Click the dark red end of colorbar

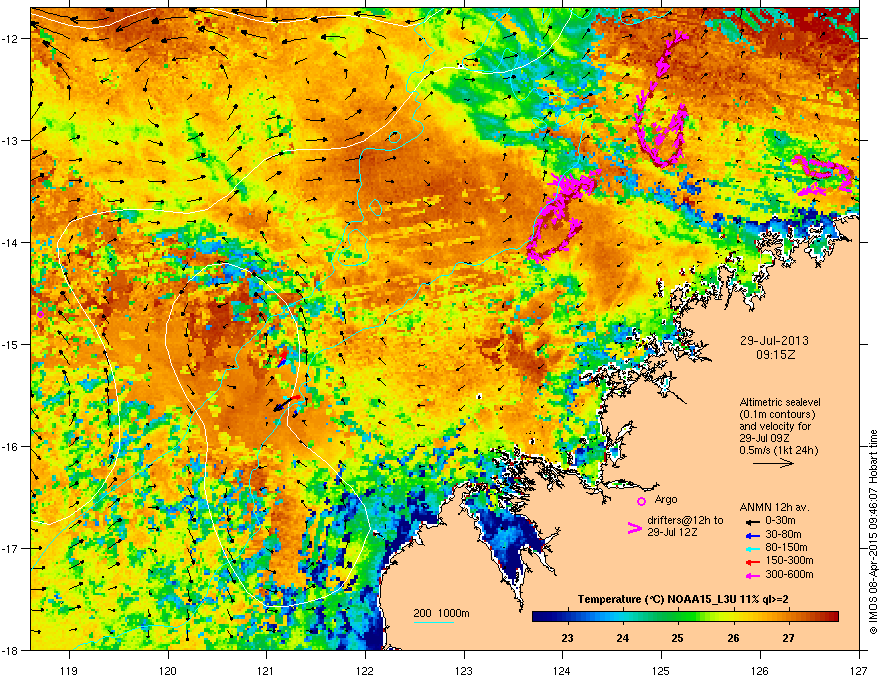[833, 617]
